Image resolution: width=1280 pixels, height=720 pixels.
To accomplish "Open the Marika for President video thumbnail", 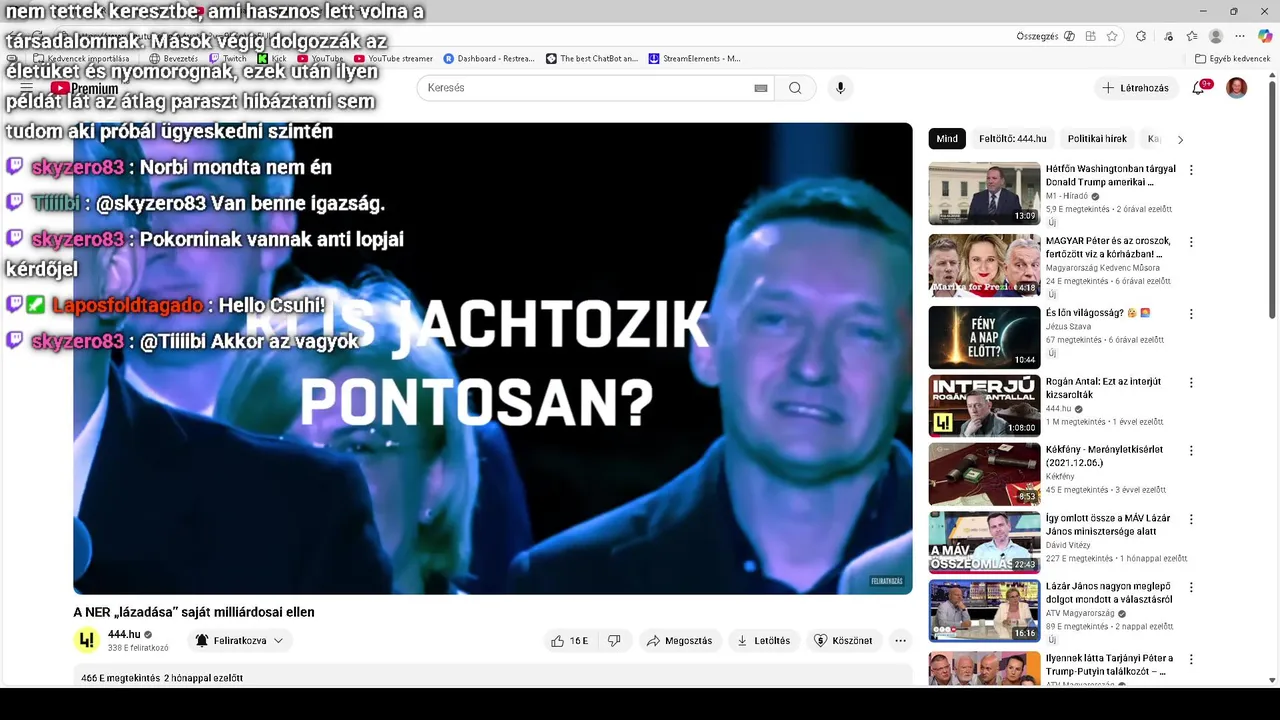I will [x=984, y=265].
